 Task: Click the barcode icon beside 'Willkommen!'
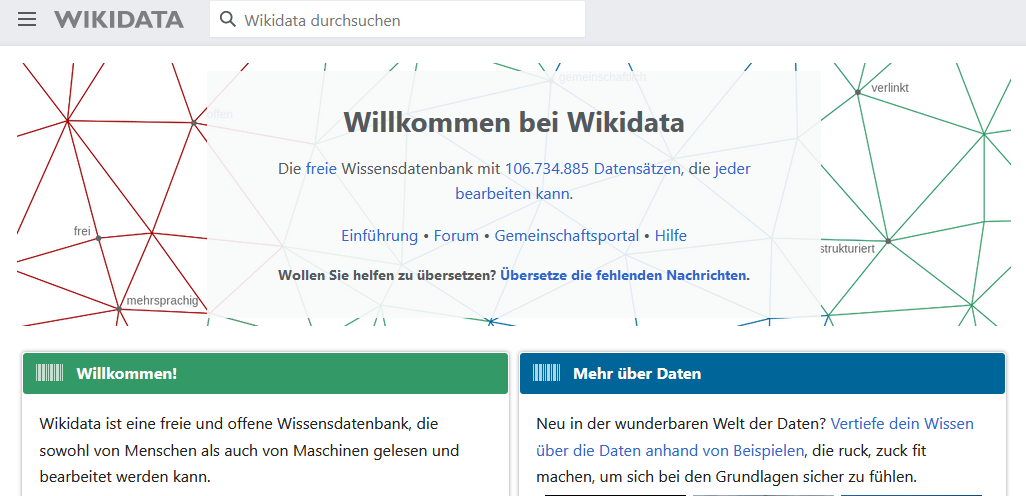pyautogui.click(x=50, y=374)
